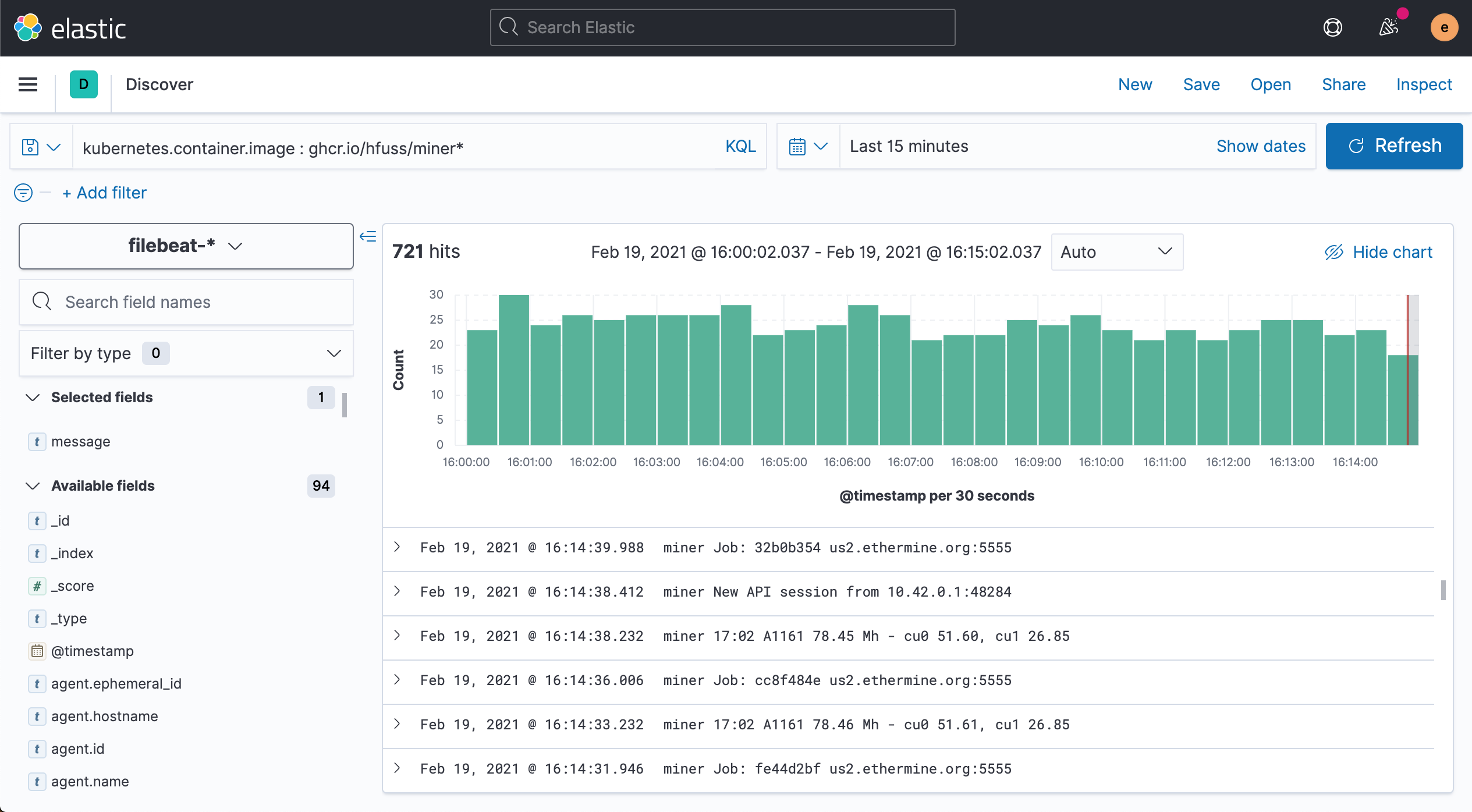Click the Inspect page icon
Screen dimensions: 1472x812
1423,84
